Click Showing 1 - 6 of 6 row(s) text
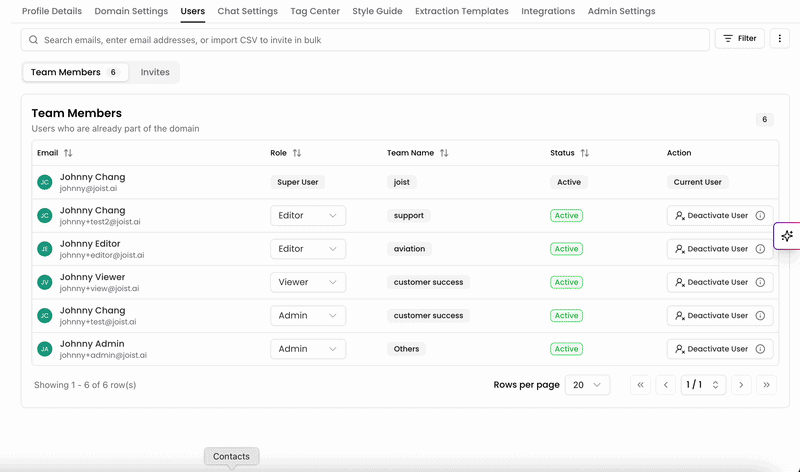The image size is (800, 472). (85, 385)
